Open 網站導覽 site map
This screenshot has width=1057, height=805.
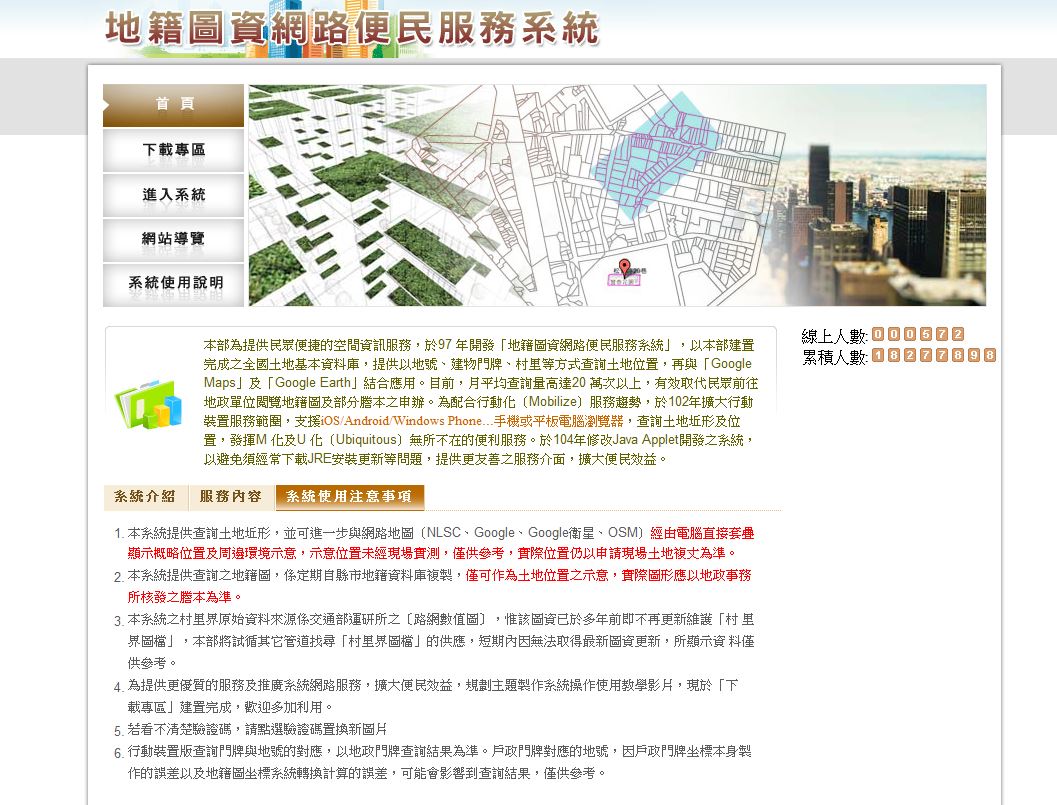(x=173, y=239)
